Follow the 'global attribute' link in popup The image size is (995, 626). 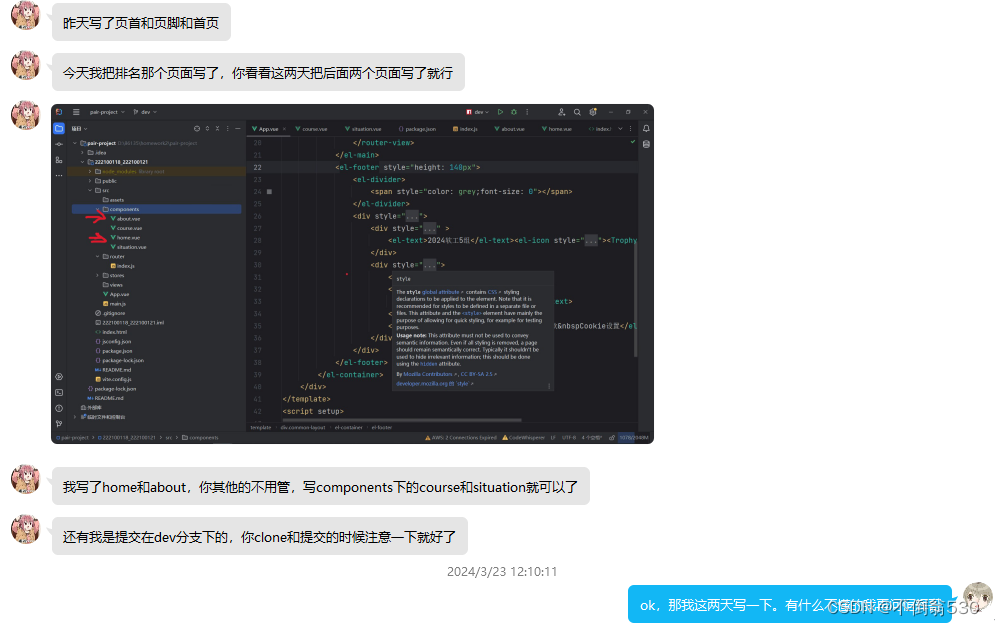click(x=442, y=292)
